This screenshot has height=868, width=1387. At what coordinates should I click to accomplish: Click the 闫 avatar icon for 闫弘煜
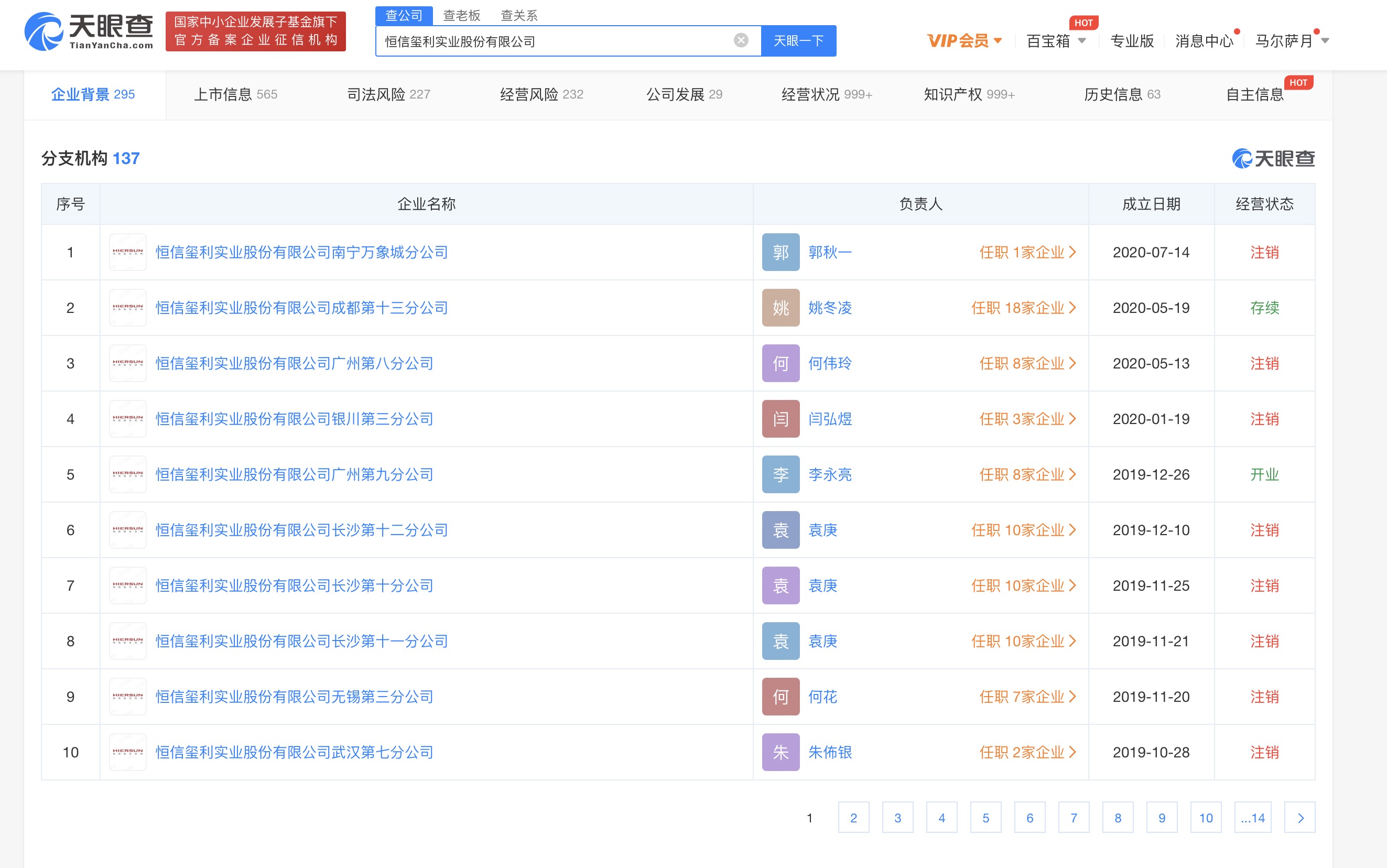click(780, 419)
